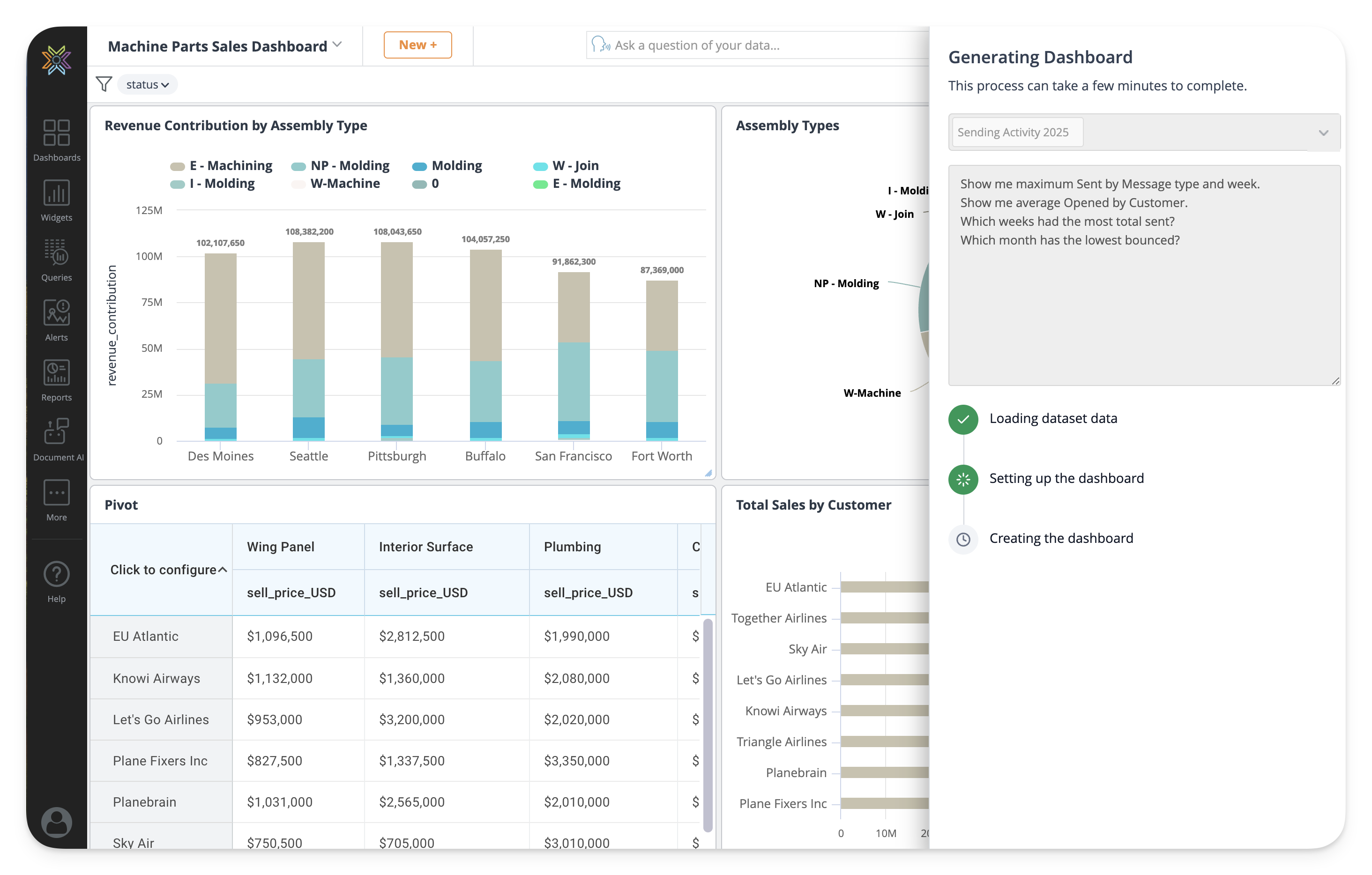Click the Help question mark icon
The height and width of the screenshot is (875, 1372).
56,574
